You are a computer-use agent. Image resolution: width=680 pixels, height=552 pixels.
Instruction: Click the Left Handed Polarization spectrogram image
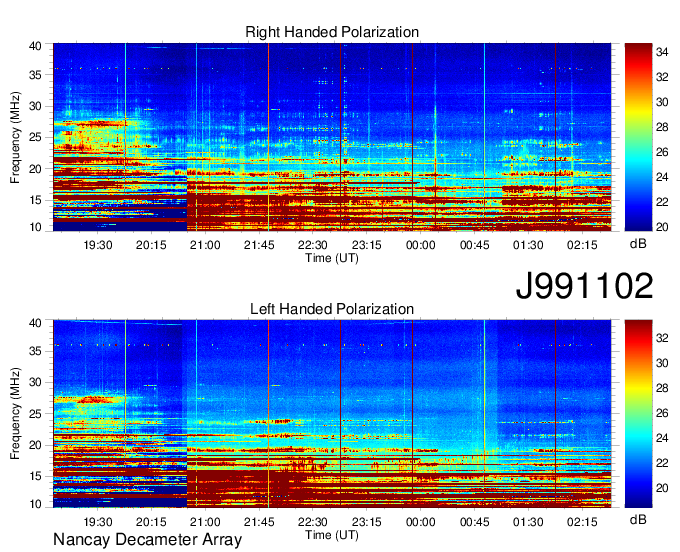[332, 414]
